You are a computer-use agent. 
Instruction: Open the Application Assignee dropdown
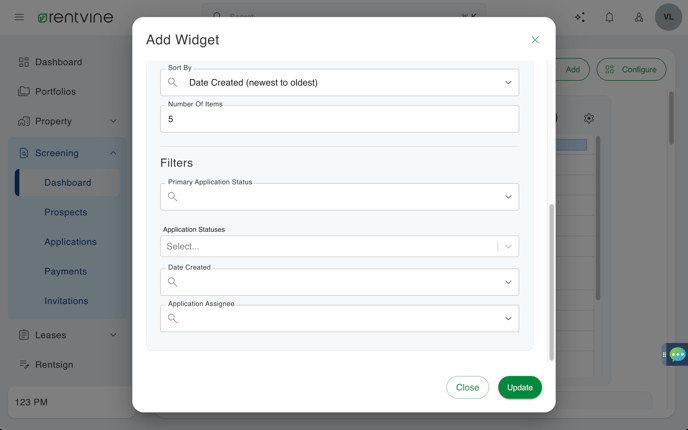coord(340,318)
